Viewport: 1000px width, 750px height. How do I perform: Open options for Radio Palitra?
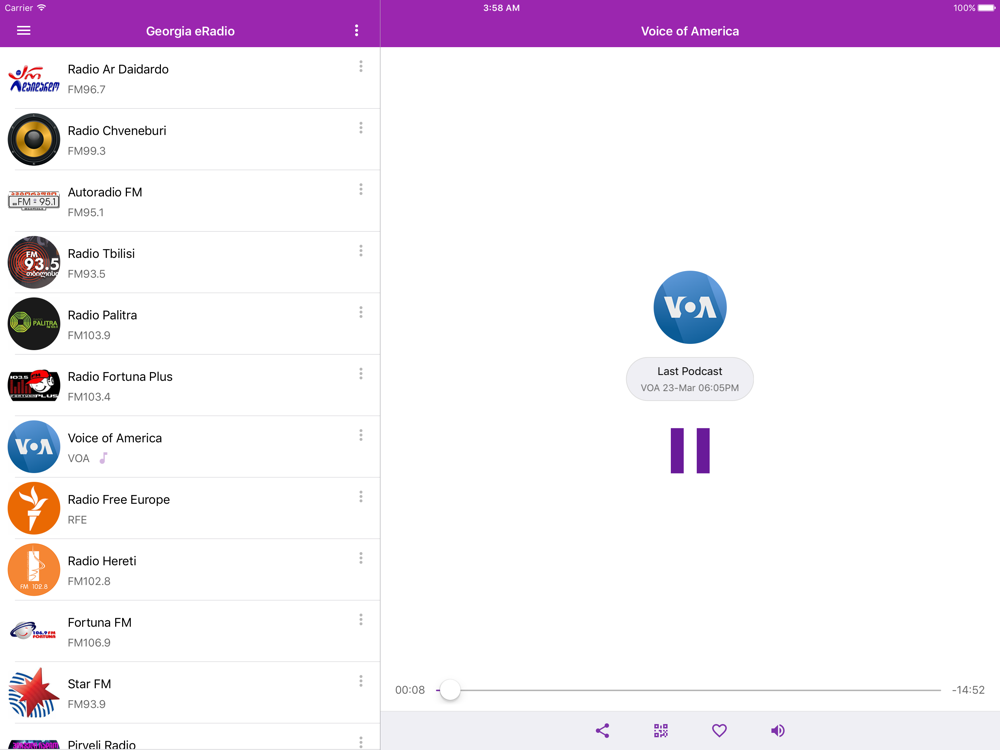pyautogui.click(x=361, y=312)
